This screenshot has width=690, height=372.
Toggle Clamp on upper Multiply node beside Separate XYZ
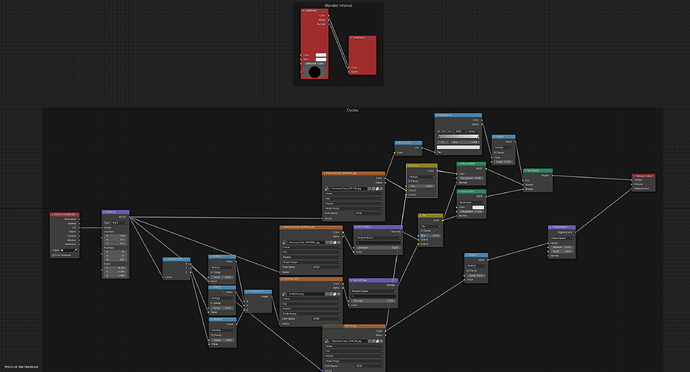[x=212, y=273]
